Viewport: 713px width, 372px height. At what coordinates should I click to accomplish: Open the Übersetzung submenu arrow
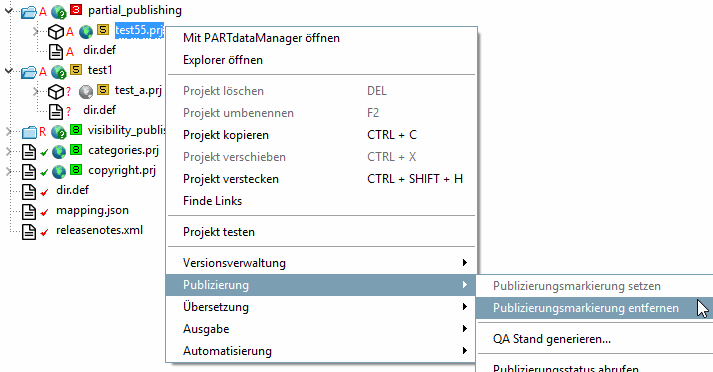[x=464, y=307]
